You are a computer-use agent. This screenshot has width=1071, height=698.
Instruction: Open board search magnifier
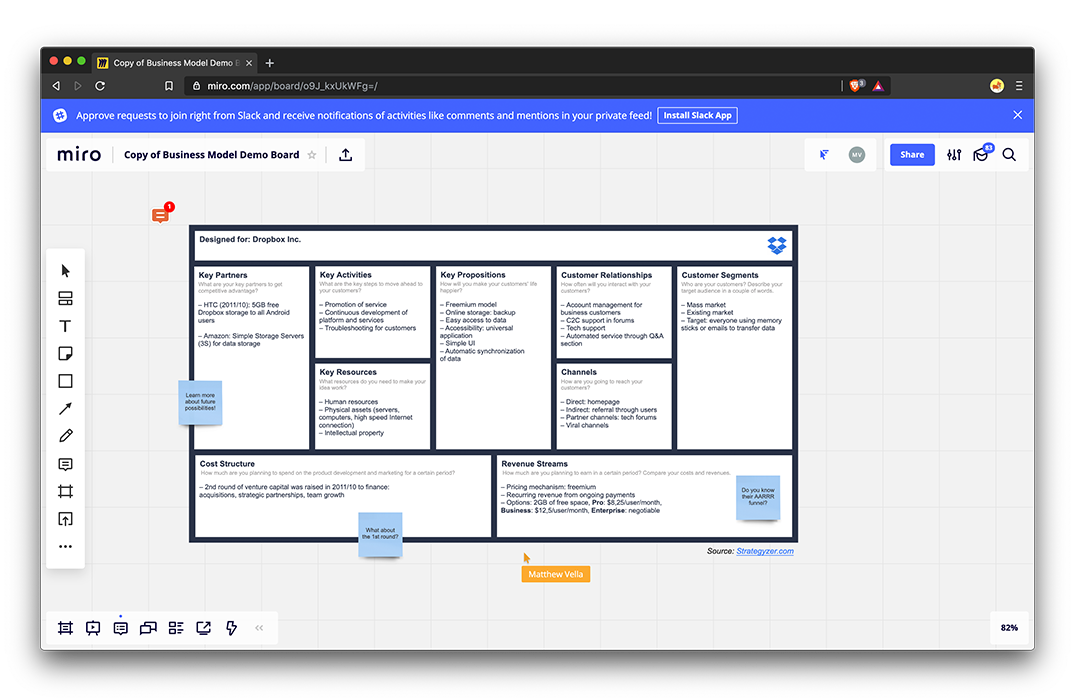point(1009,155)
